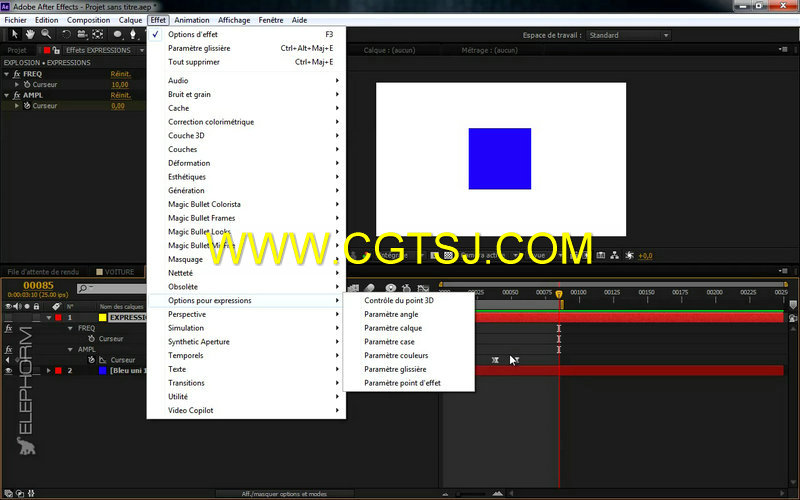Select the Selection arrow tool
The image size is (800, 500).
pos(14,34)
